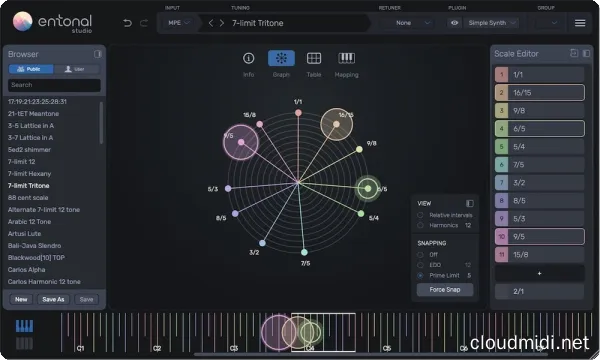Screen dimensions: 600x360
Task: Open the Simple Synth plugin dropdown
Action: (x=492, y=23)
